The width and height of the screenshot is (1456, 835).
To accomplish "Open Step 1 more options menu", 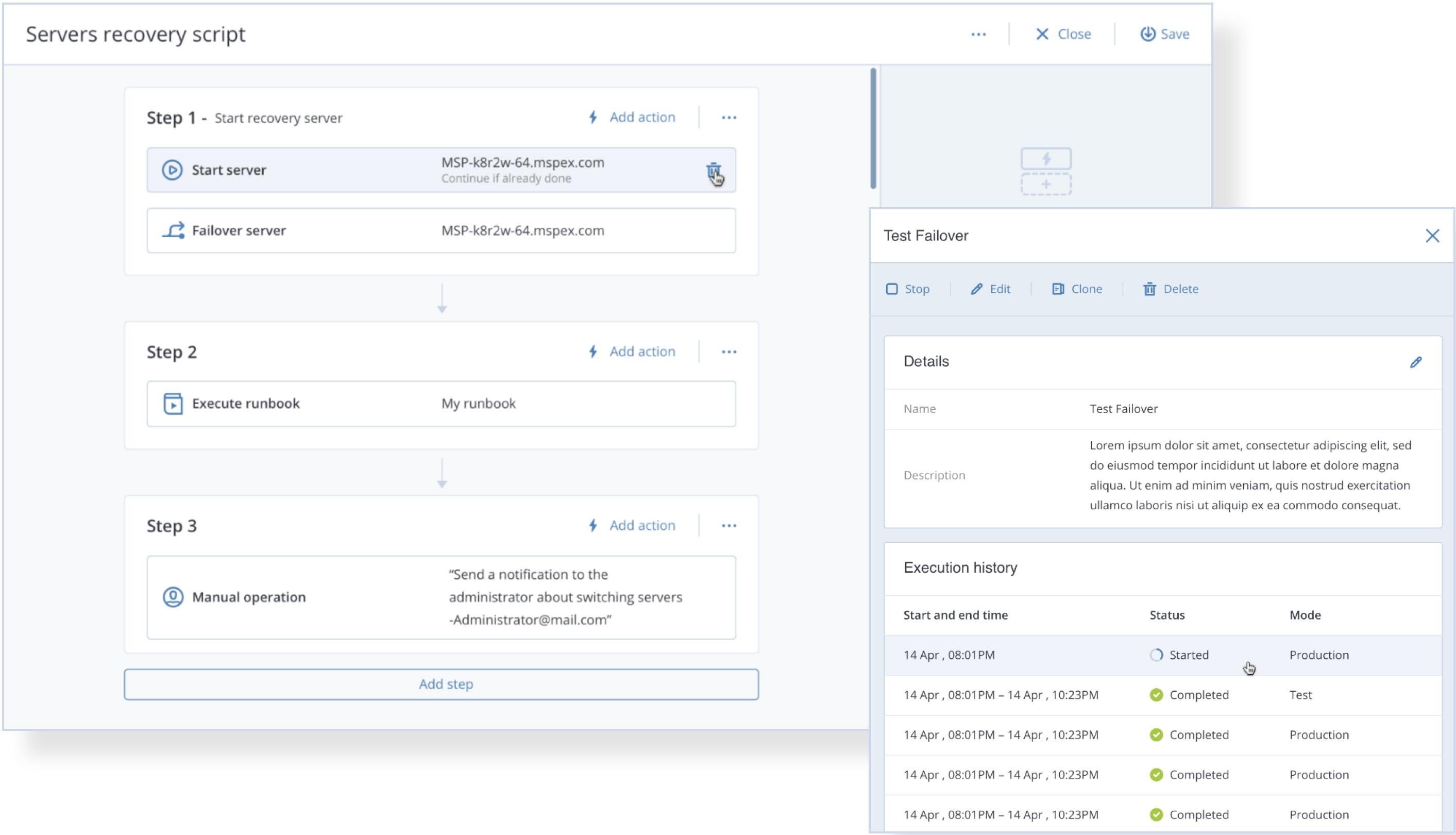I will tap(729, 118).
